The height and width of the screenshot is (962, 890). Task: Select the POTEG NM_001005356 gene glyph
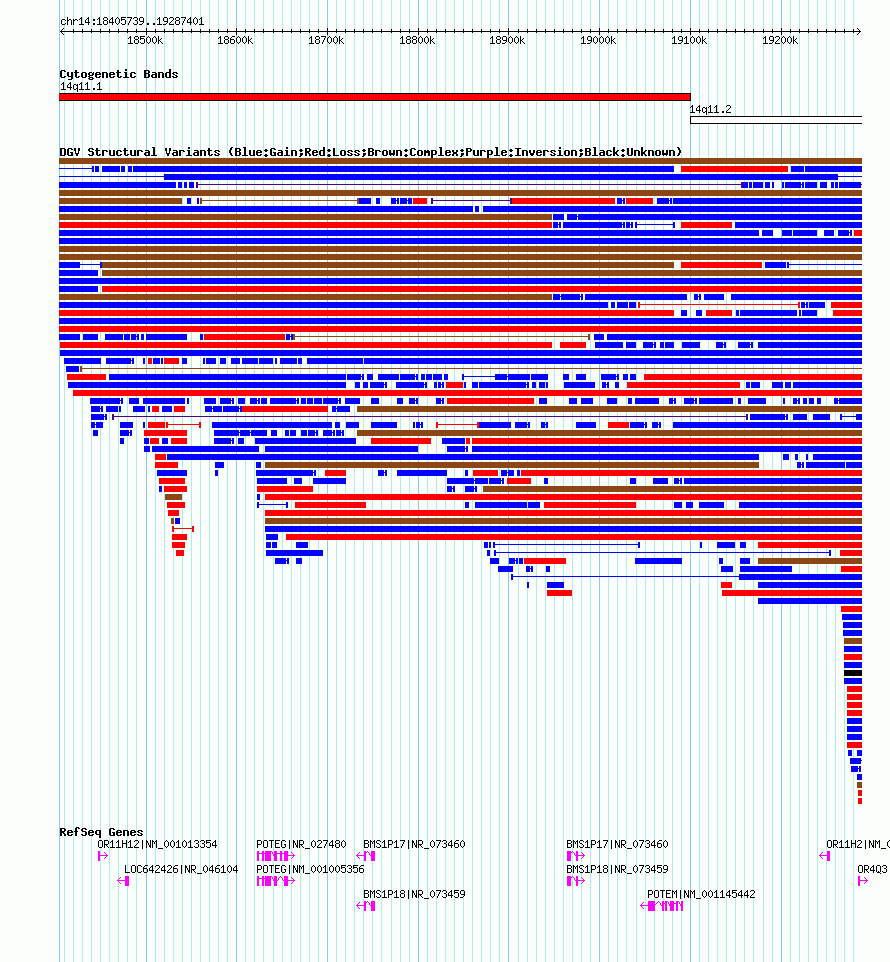click(275, 881)
